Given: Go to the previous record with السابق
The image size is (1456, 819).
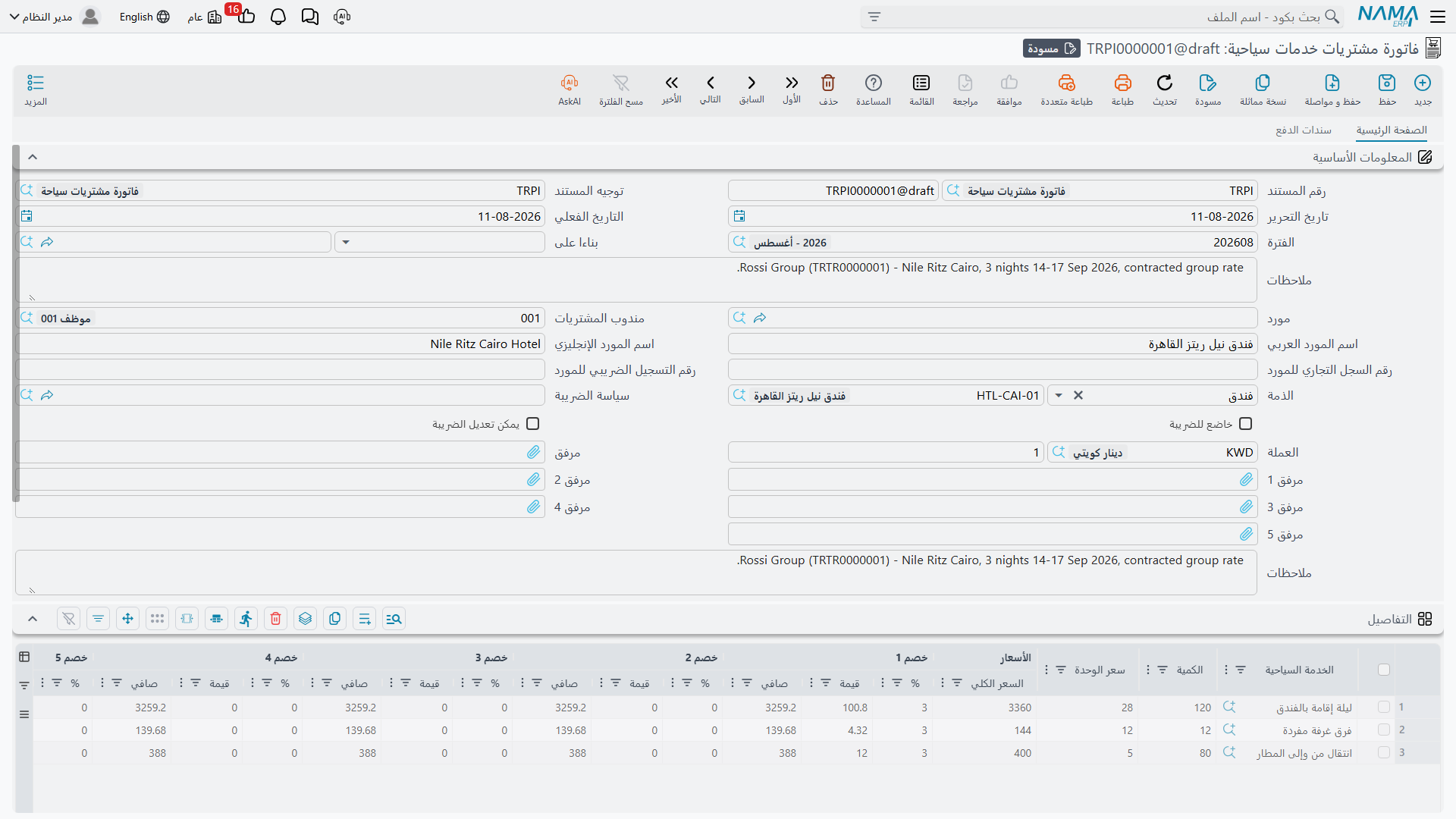Looking at the screenshot, I should 752,89.
